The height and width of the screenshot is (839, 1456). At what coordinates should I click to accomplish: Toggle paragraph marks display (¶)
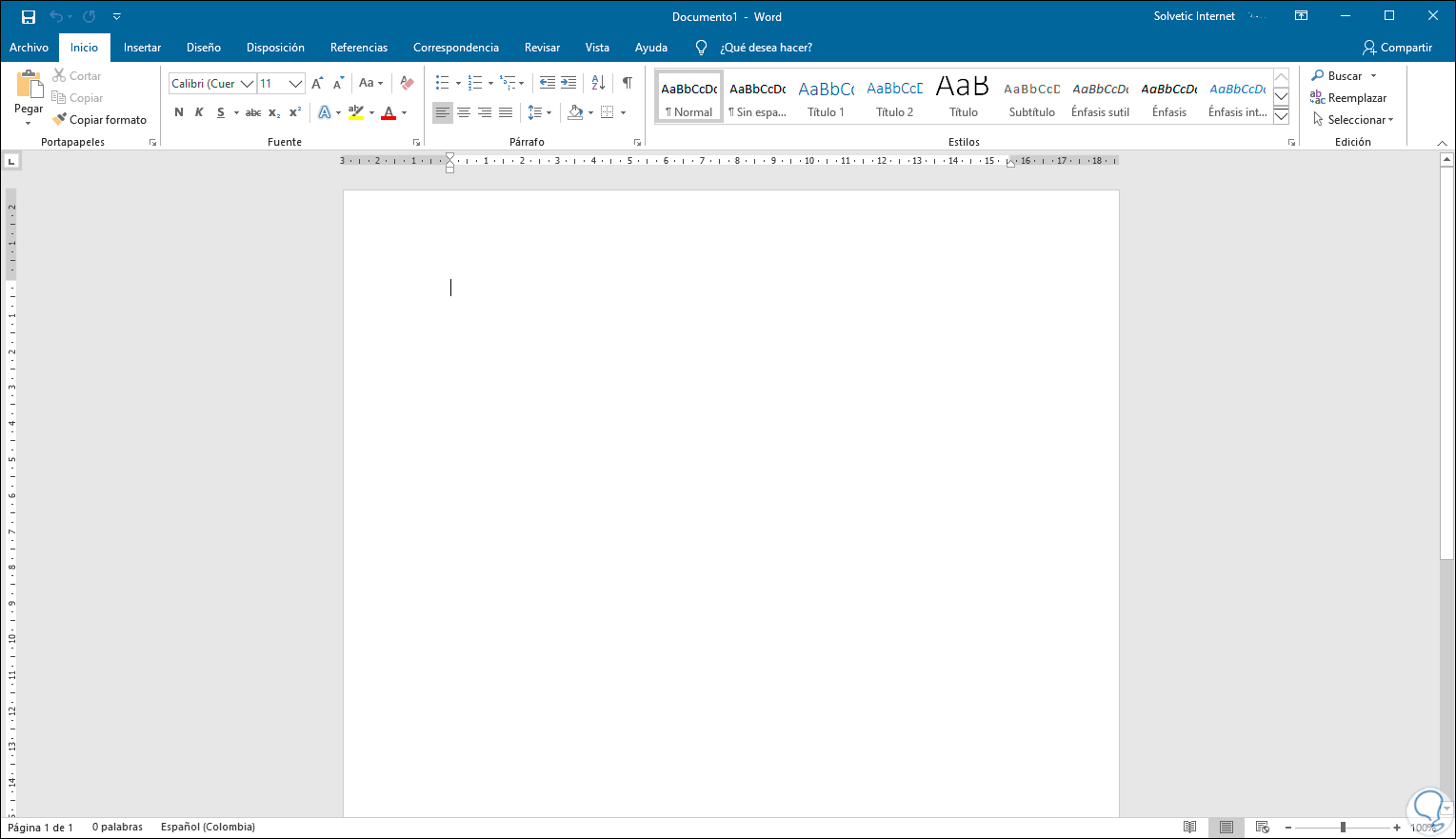click(628, 83)
